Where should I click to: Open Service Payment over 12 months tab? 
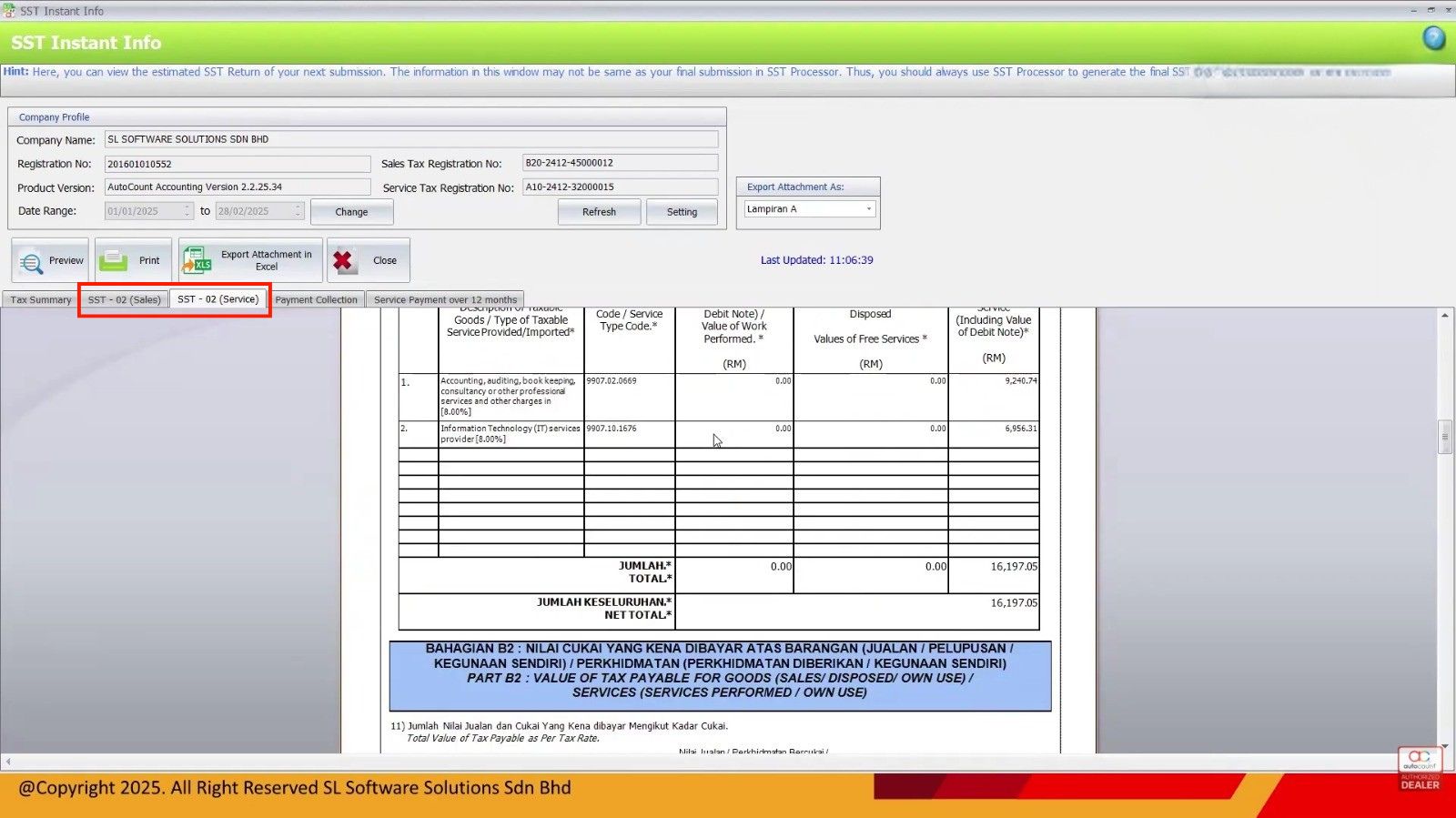pyautogui.click(x=445, y=299)
